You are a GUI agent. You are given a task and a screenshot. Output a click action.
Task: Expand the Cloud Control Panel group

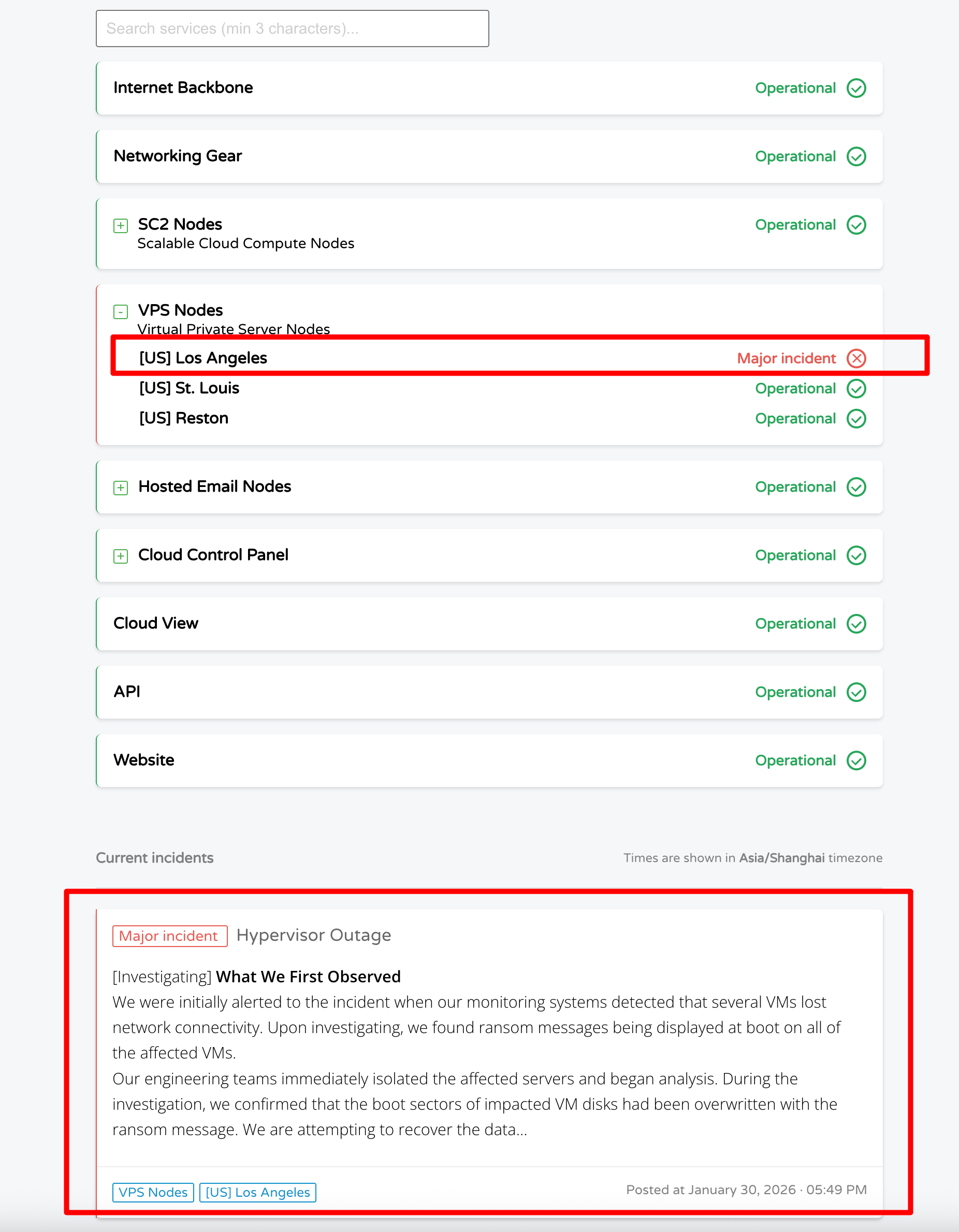click(121, 556)
